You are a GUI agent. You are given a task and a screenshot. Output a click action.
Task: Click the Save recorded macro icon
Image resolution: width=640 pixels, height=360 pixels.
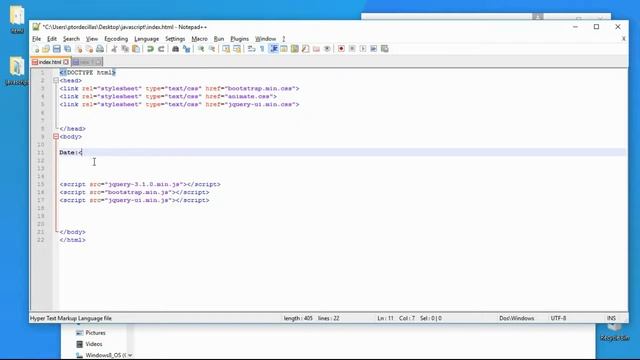pos(384,49)
